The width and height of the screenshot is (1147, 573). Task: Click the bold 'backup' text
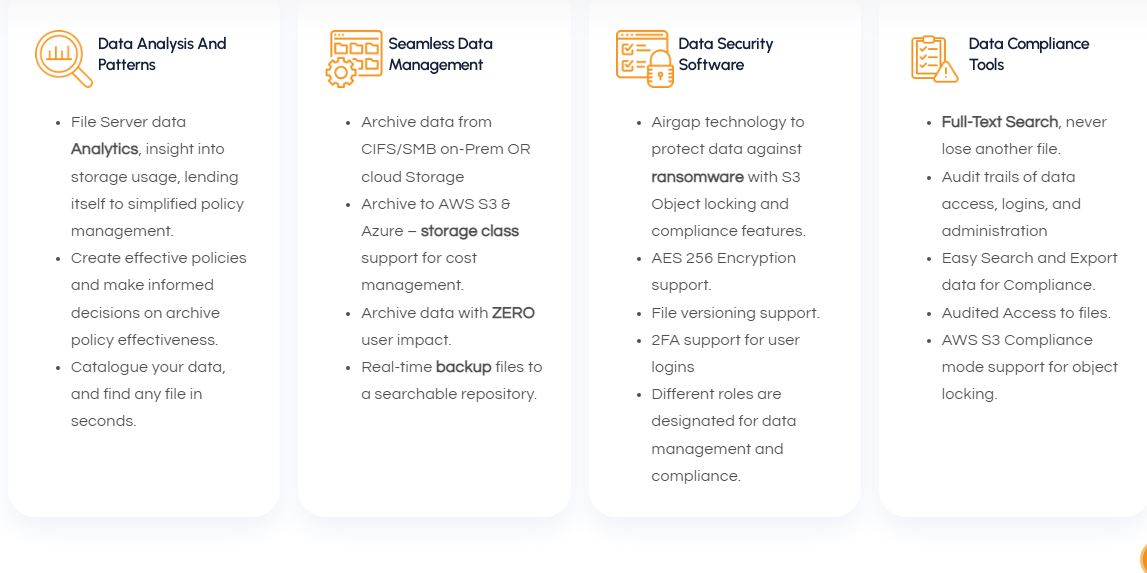click(463, 367)
